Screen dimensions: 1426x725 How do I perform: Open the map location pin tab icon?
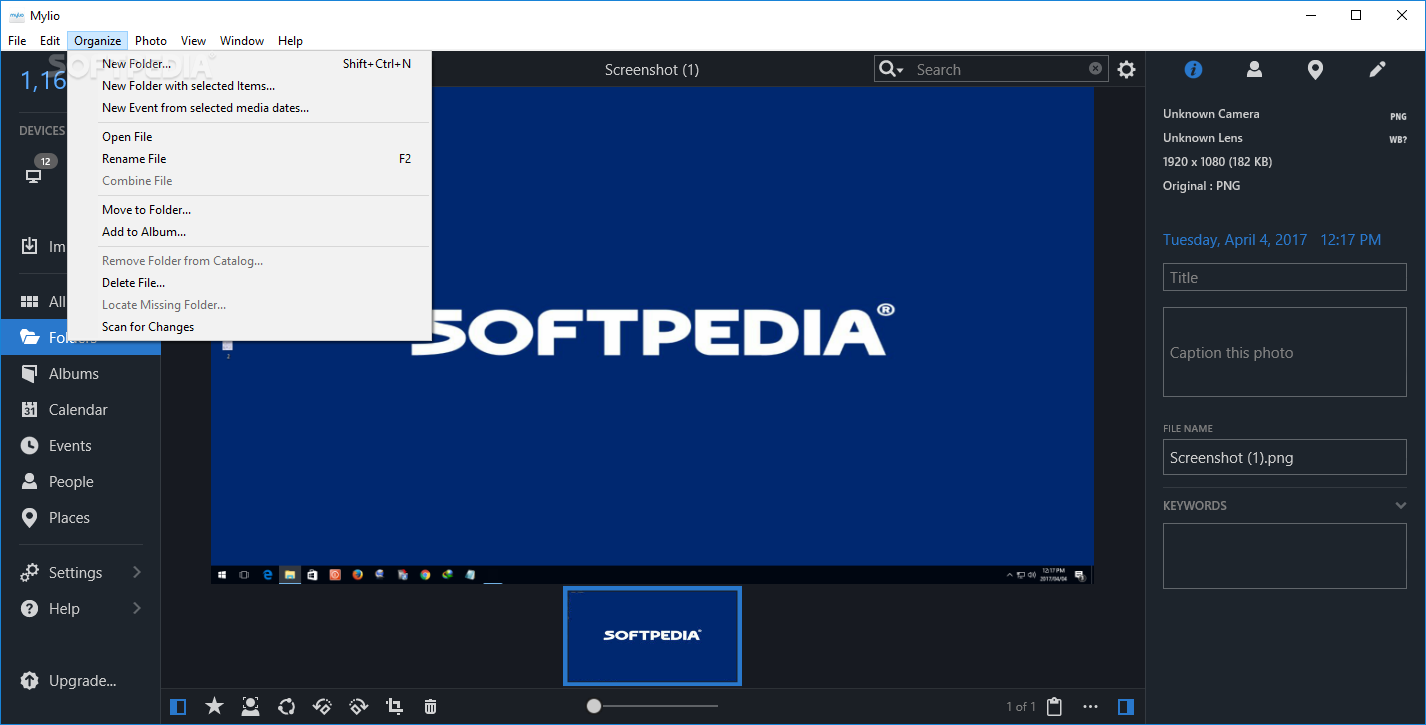1315,69
